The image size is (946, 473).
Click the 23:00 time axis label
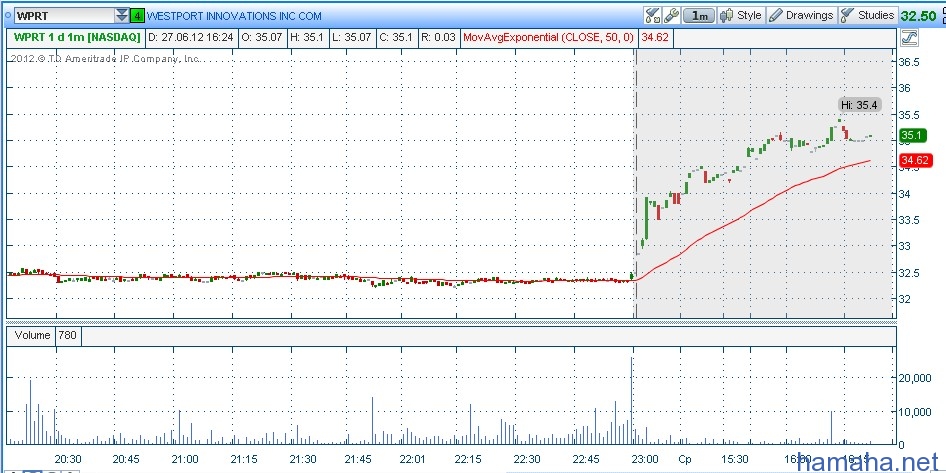coord(643,459)
